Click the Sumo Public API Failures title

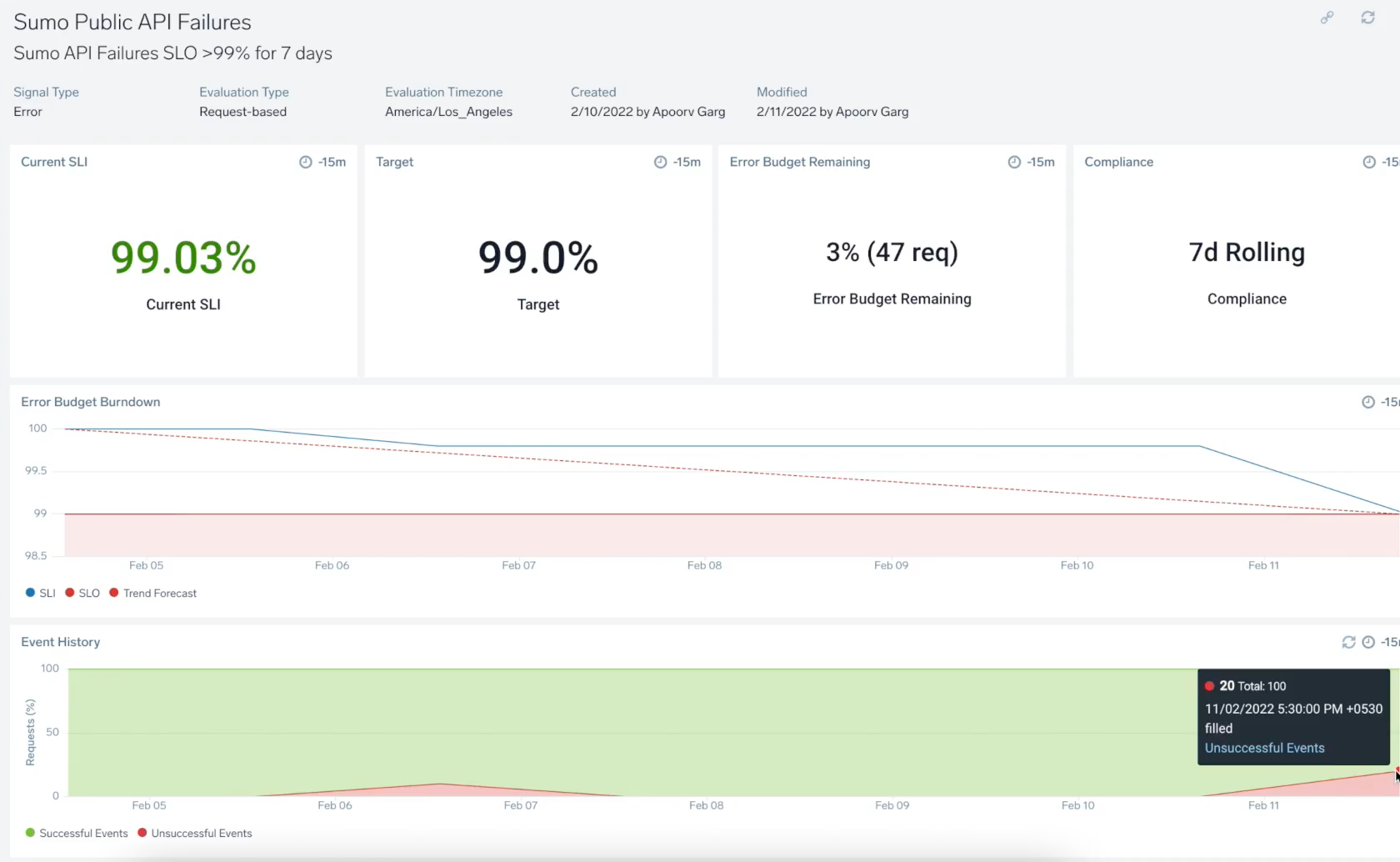pyautogui.click(x=132, y=22)
